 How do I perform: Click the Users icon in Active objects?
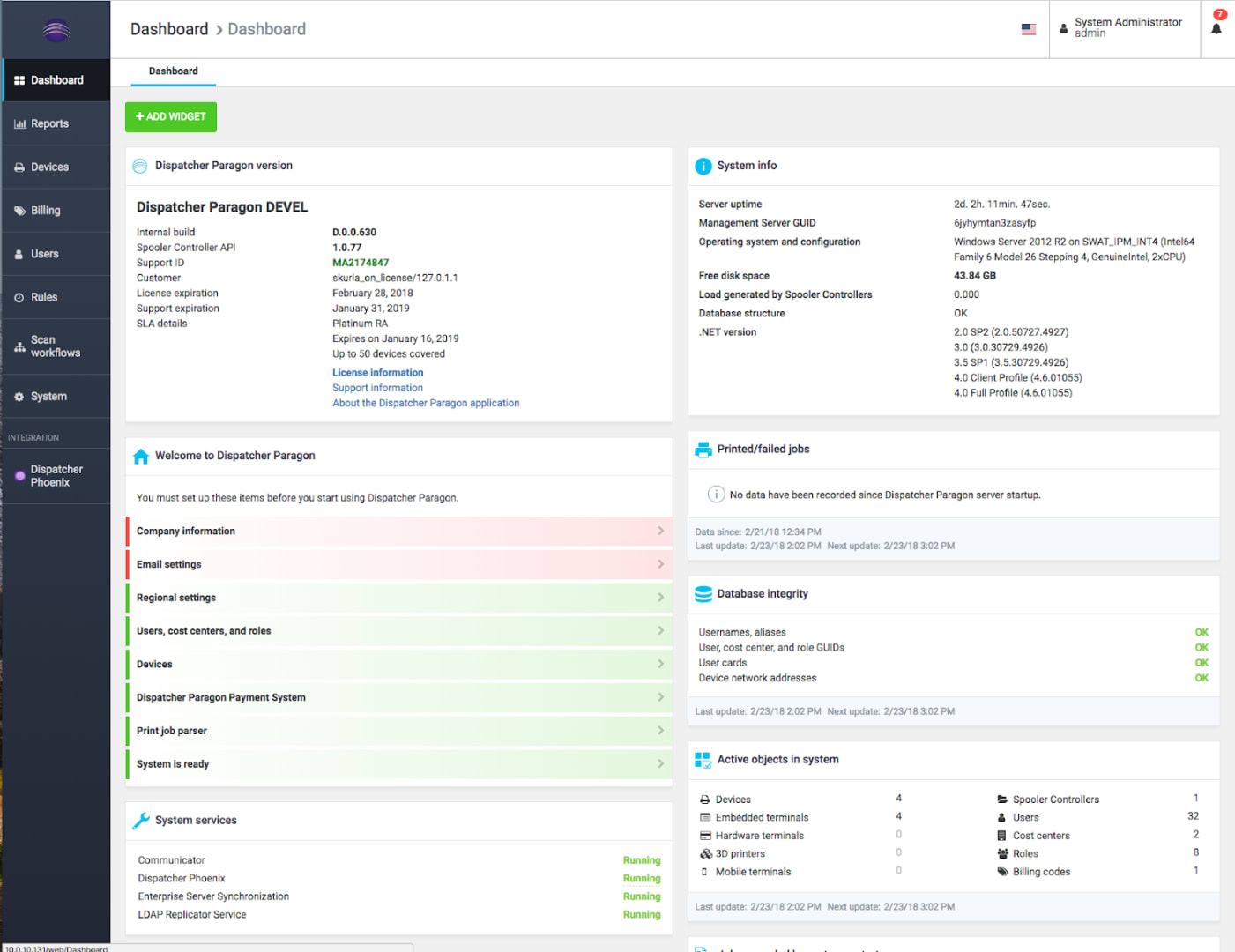point(1002,817)
